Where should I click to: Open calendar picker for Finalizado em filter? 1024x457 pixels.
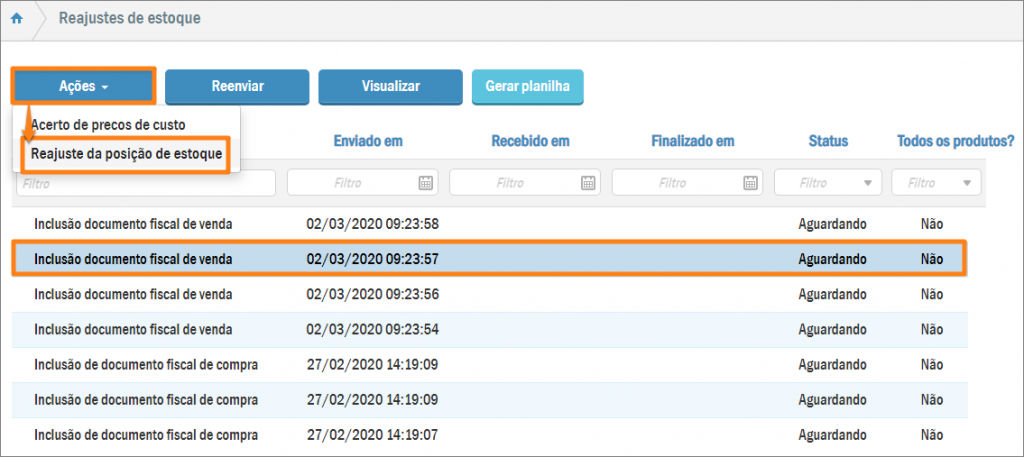tap(749, 183)
